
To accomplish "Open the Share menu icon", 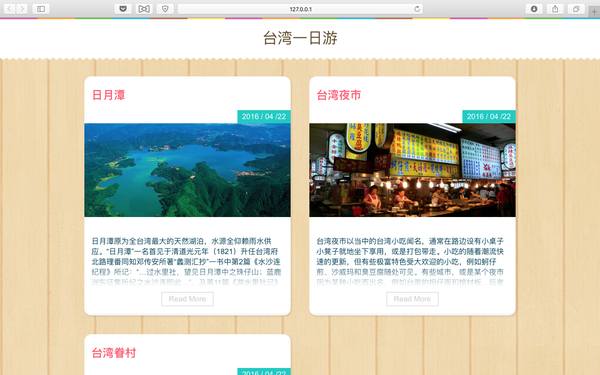I will click(x=555, y=8).
